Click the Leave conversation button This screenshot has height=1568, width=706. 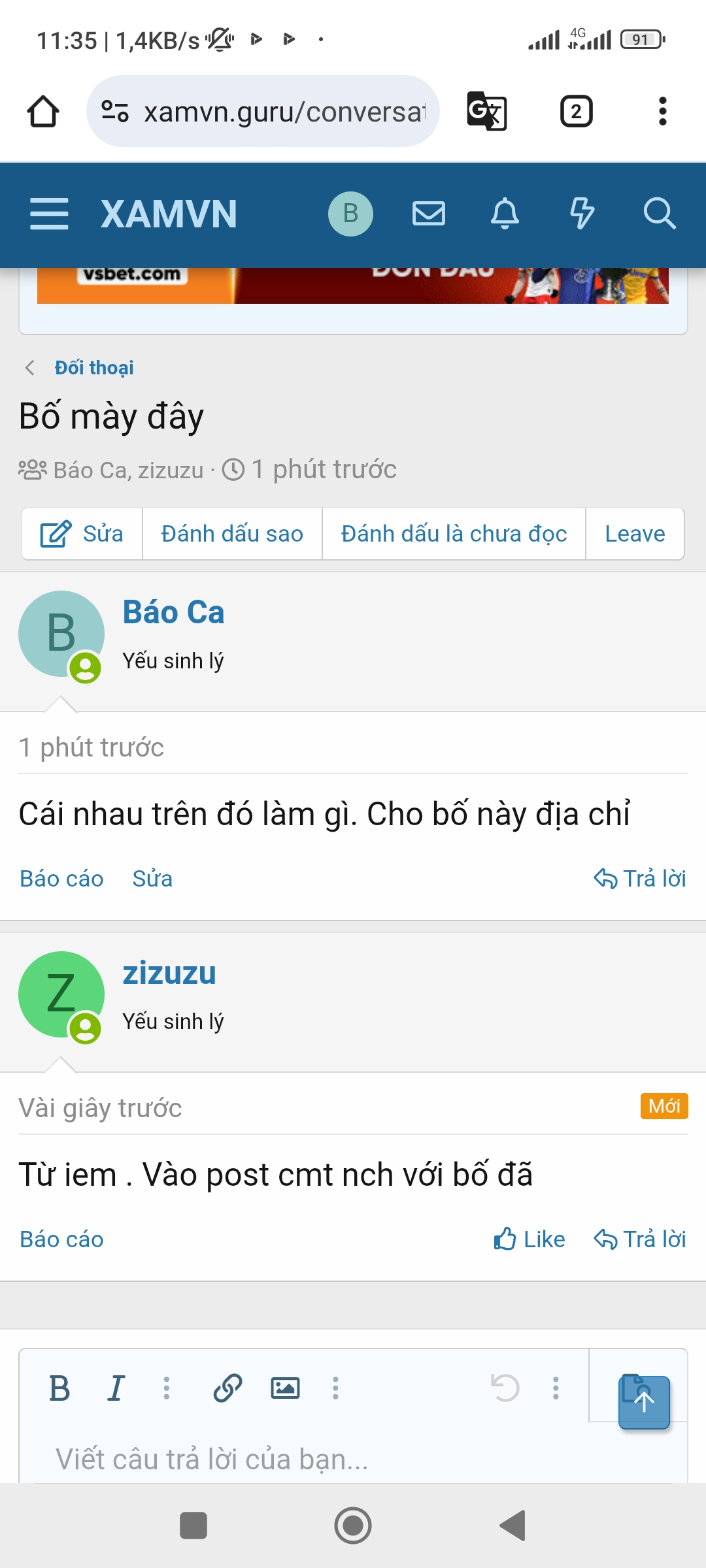click(x=635, y=534)
